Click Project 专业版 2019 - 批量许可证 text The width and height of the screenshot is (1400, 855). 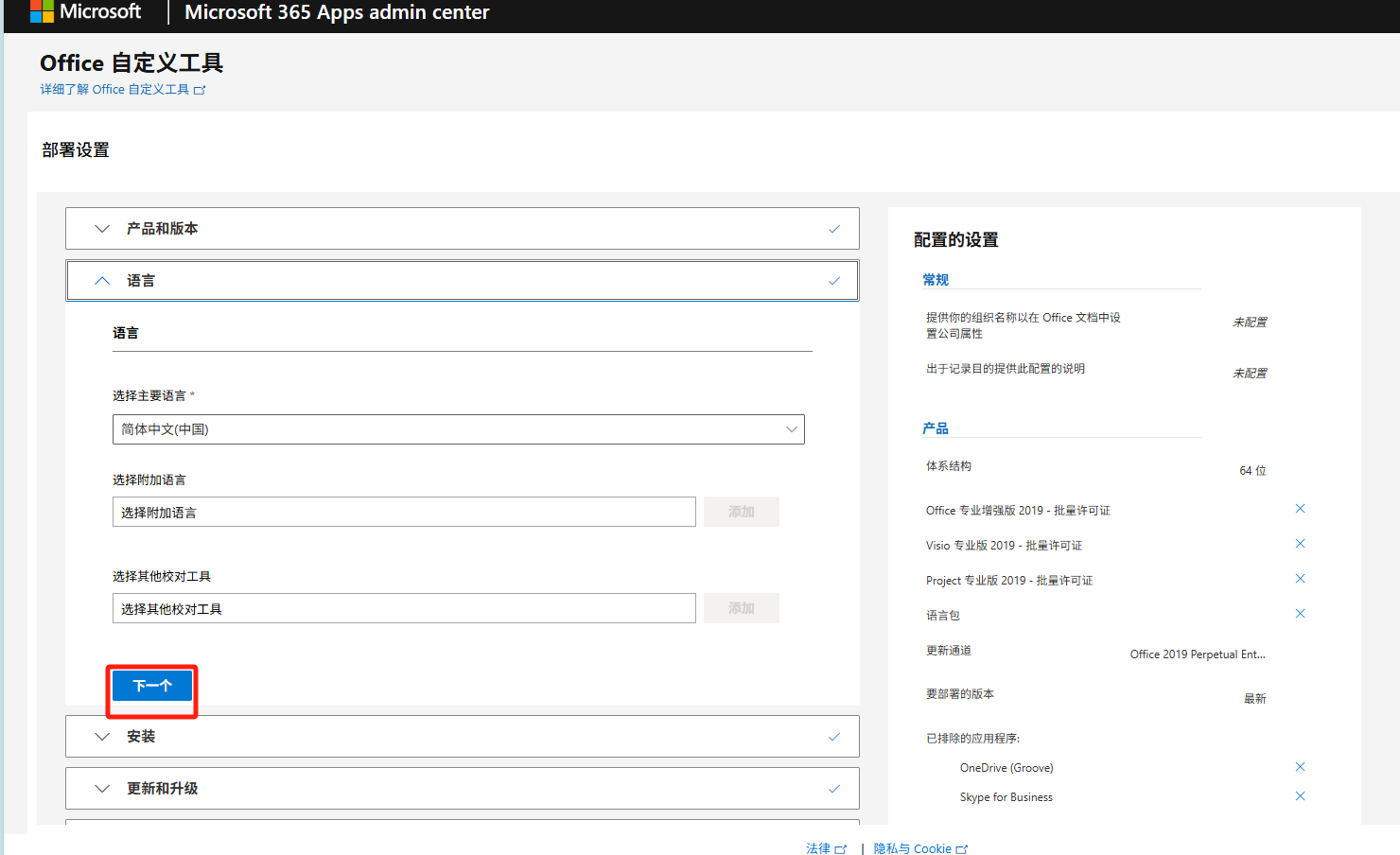[x=1009, y=581]
